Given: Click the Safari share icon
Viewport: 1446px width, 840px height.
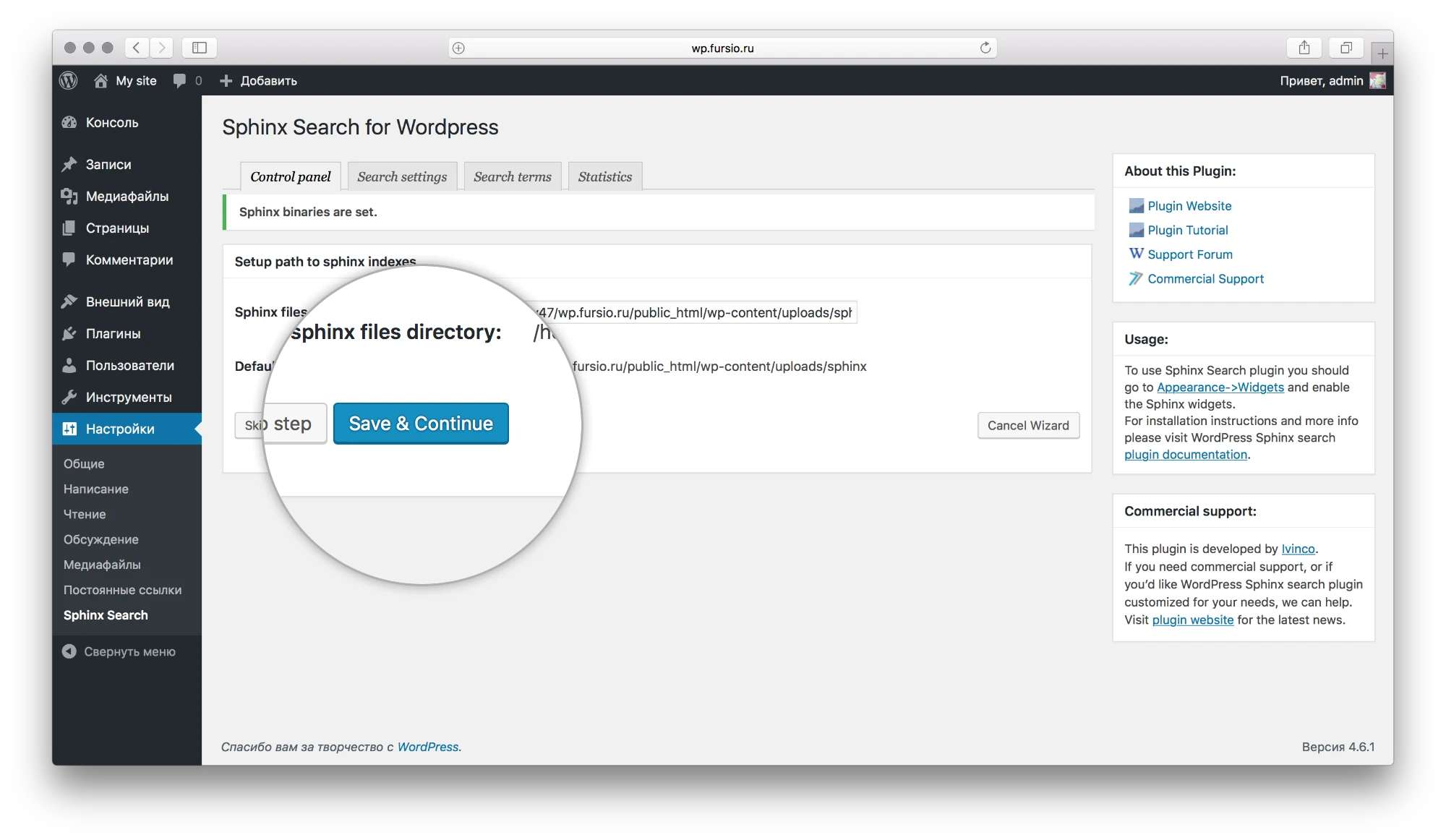Looking at the screenshot, I should coord(1304,48).
